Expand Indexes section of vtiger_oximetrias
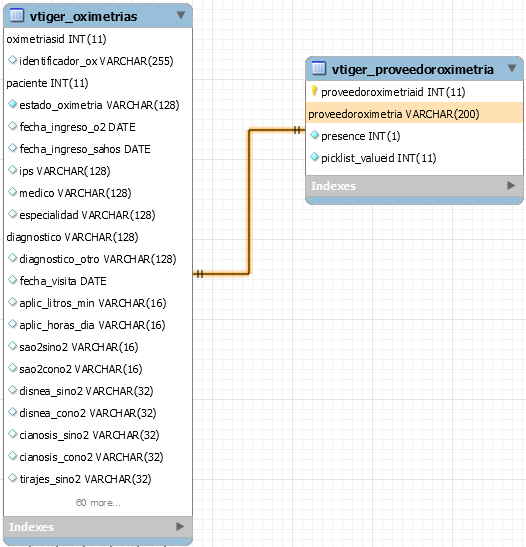This screenshot has width=526, height=547. pyautogui.click(x=180, y=526)
